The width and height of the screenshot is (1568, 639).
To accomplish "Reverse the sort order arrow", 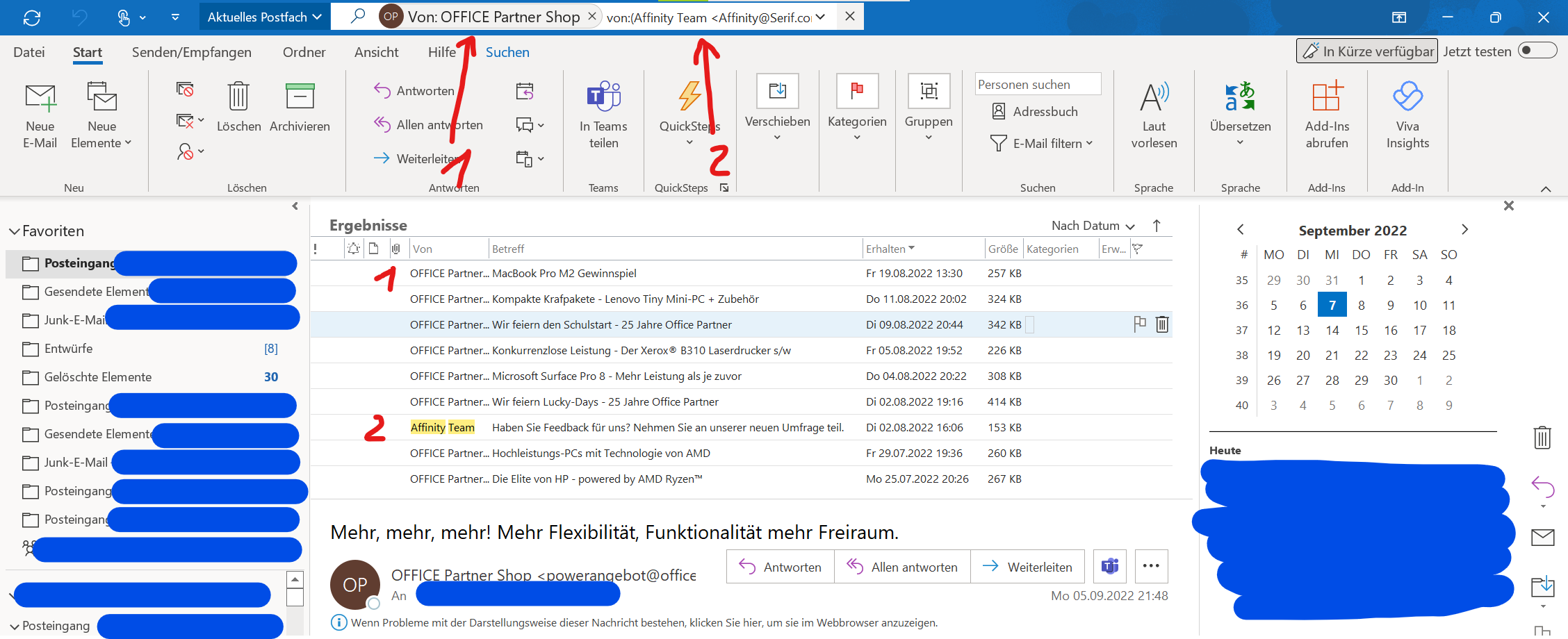I will click(x=1157, y=225).
